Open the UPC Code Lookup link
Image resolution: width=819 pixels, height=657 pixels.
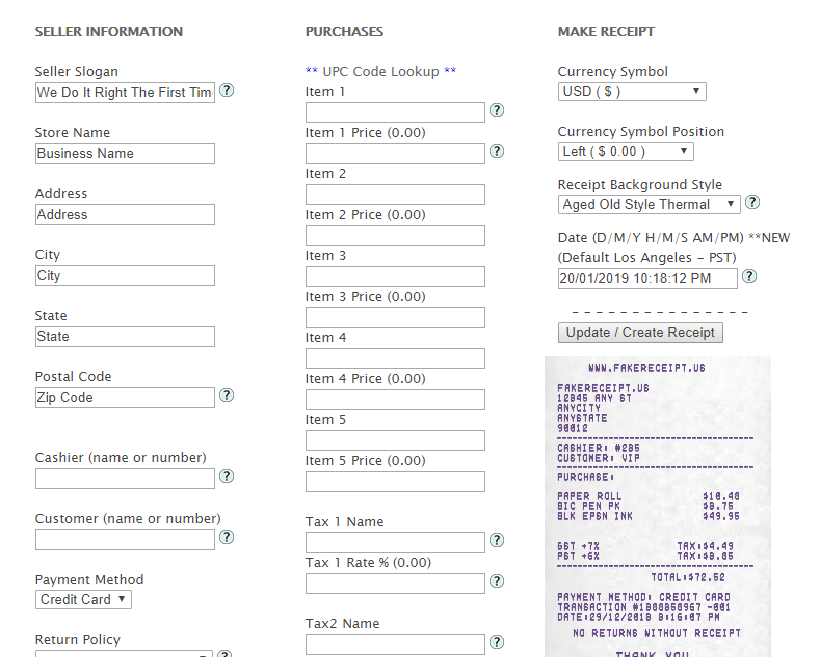381,72
